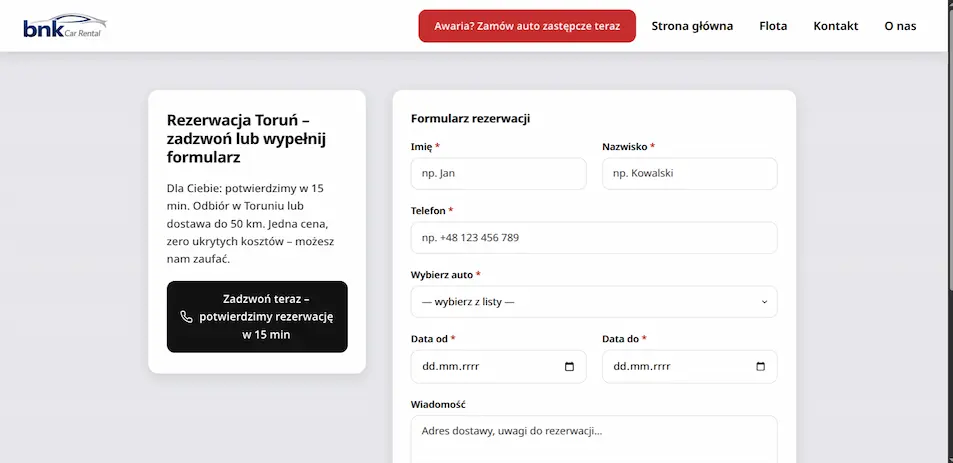Focus the Imię input field
Image resolution: width=953 pixels, height=463 pixels.
[x=498, y=173]
